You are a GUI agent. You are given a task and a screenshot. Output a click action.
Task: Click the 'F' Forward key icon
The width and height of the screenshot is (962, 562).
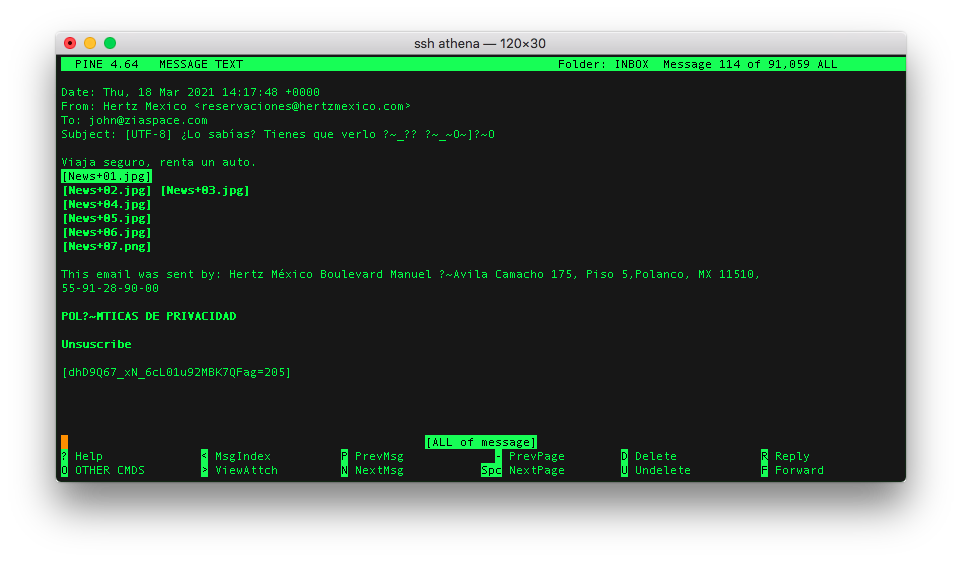pos(765,470)
